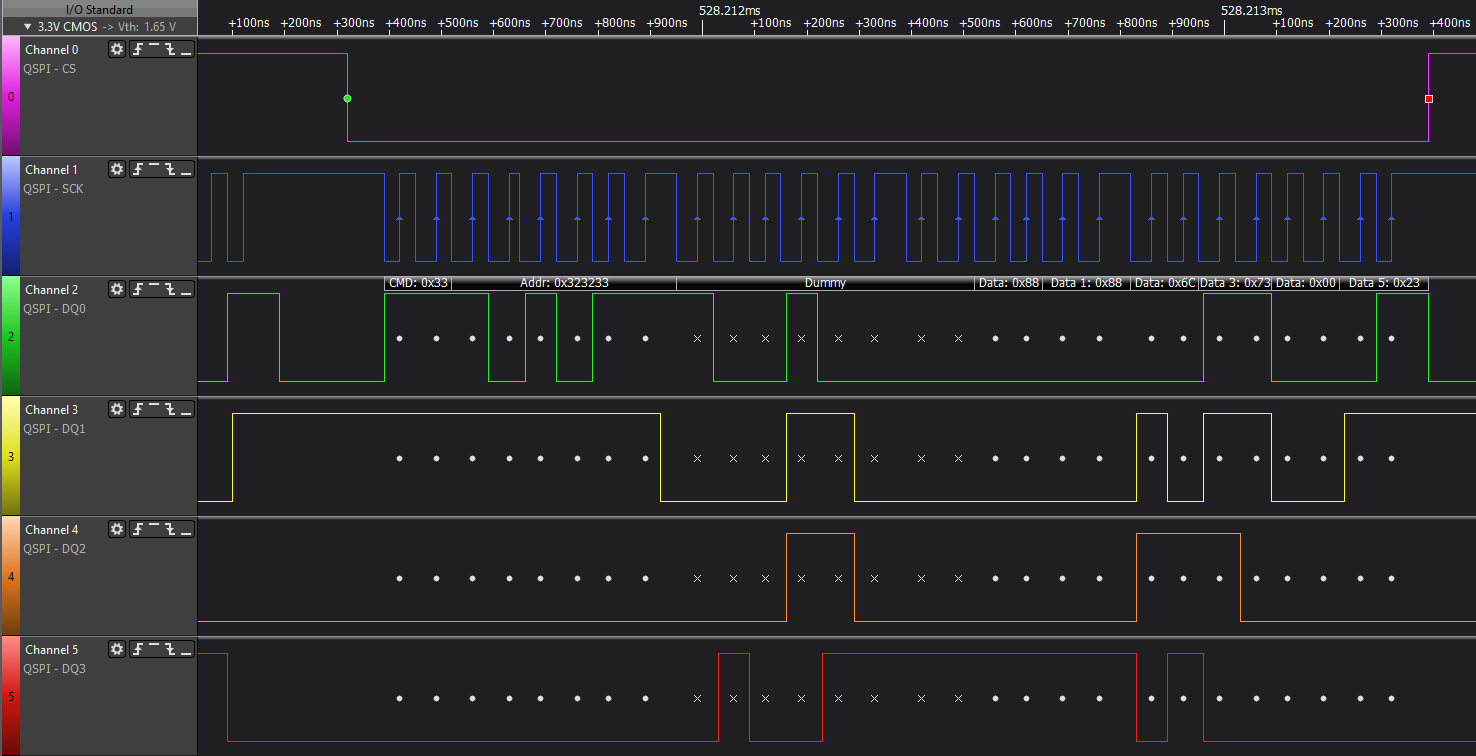Enable low level trigger on Channel 0

[186, 50]
